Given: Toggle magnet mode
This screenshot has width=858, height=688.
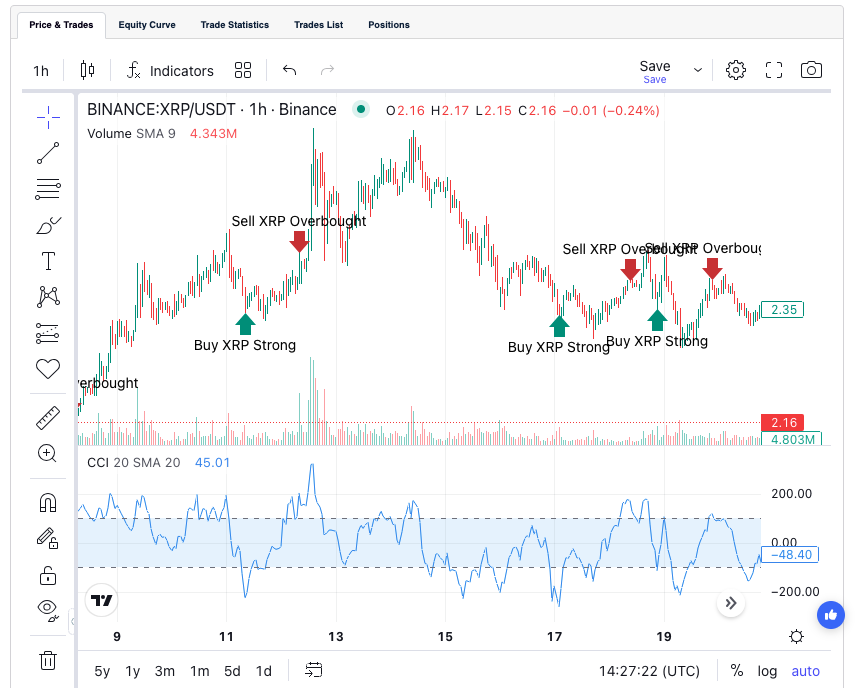Looking at the screenshot, I should click(x=48, y=502).
